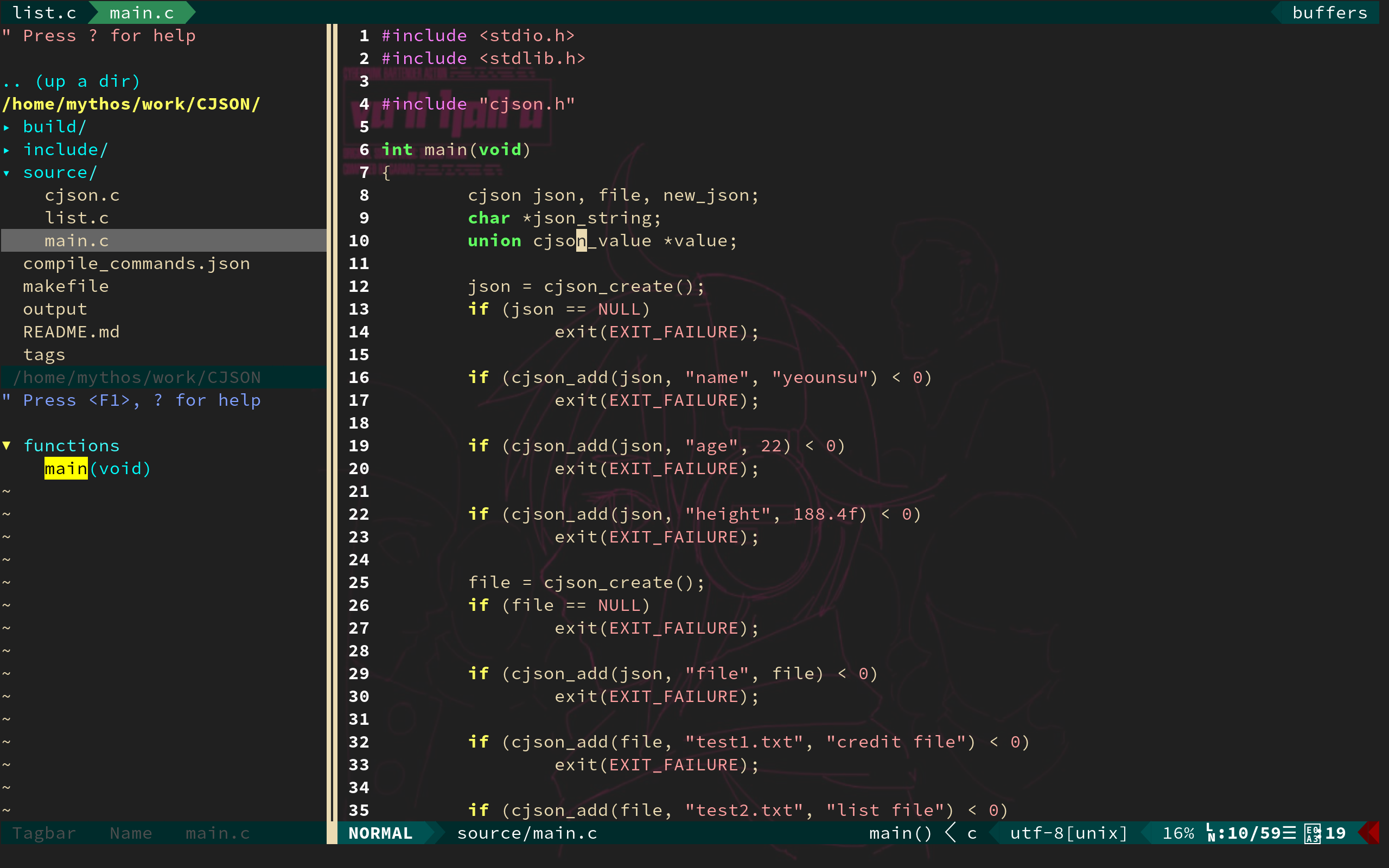Click the Tagbar label in the bottom-left statusline
Viewport: 1389px width, 868px height.
click(43, 833)
